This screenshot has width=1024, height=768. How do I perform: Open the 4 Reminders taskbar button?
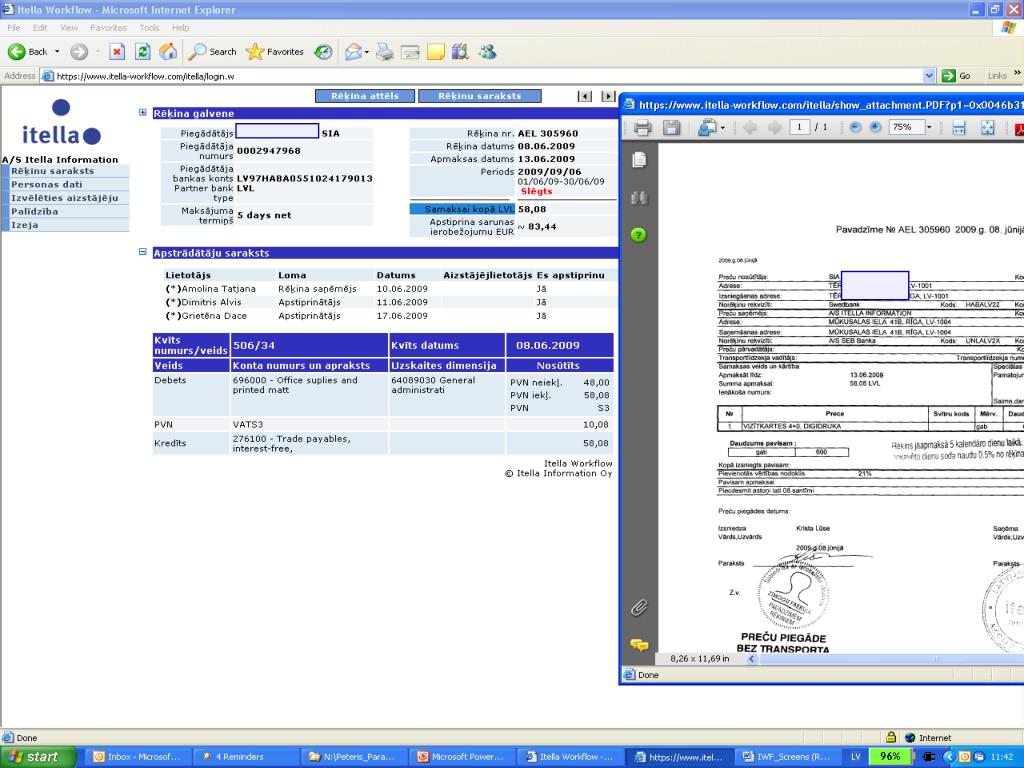(x=246, y=757)
